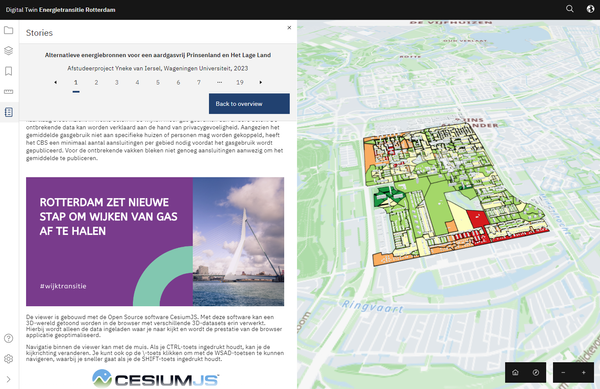
Task: Select story page 7
Action: point(199,82)
